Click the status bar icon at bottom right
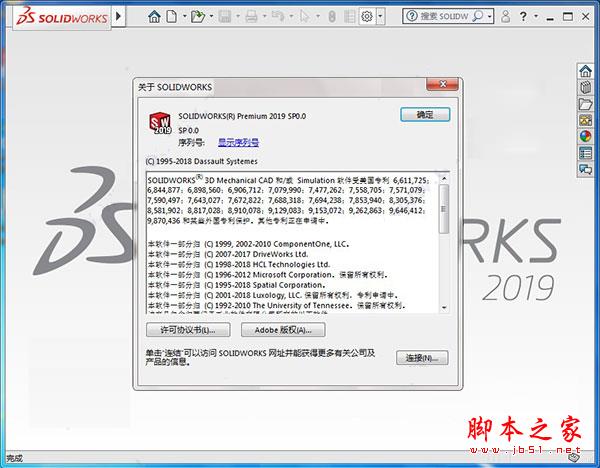600x468 pixels. coord(574,457)
